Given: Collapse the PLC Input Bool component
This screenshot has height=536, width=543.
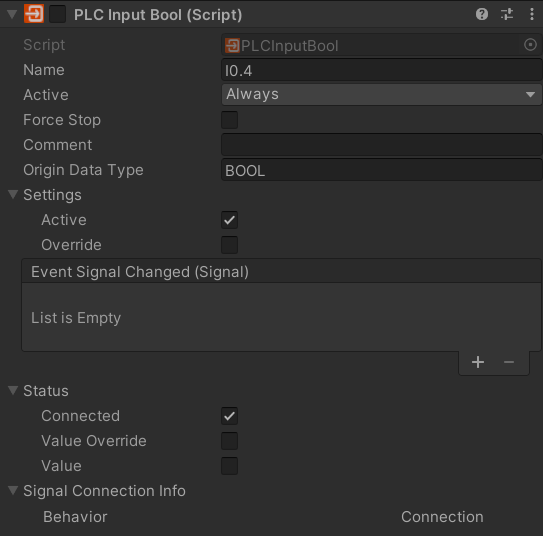Looking at the screenshot, I should (12, 14).
